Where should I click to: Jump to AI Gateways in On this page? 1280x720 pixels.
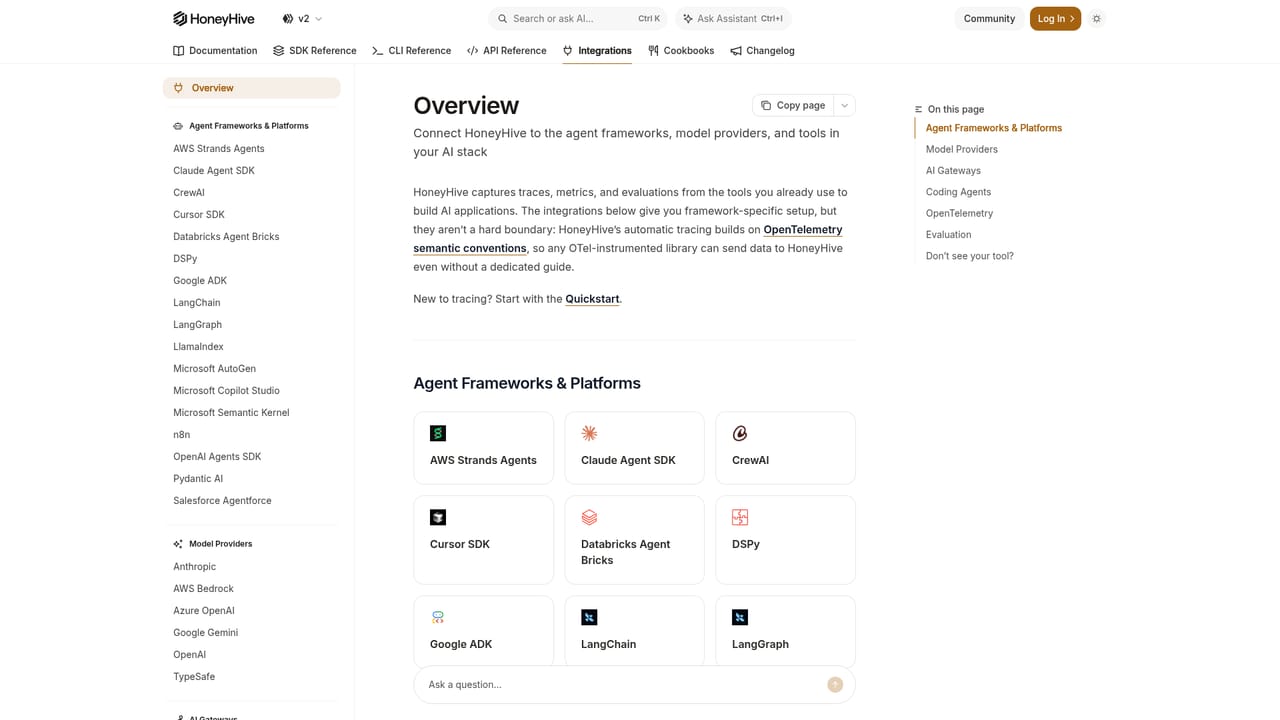click(953, 170)
